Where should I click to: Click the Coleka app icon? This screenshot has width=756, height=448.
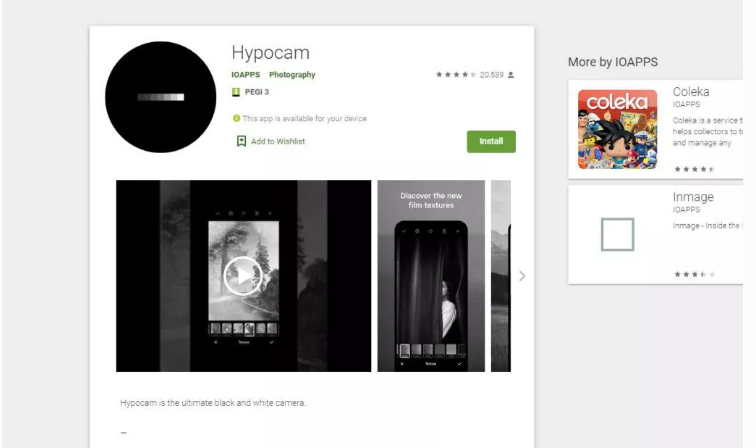pos(617,129)
